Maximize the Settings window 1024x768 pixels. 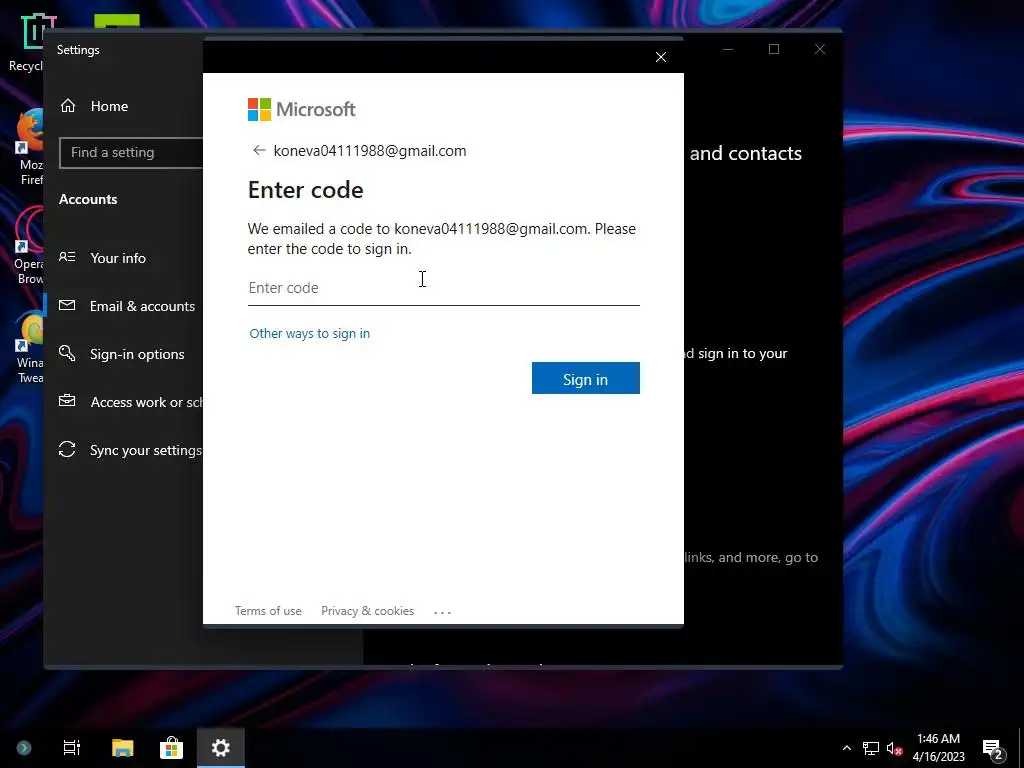point(774,50)
